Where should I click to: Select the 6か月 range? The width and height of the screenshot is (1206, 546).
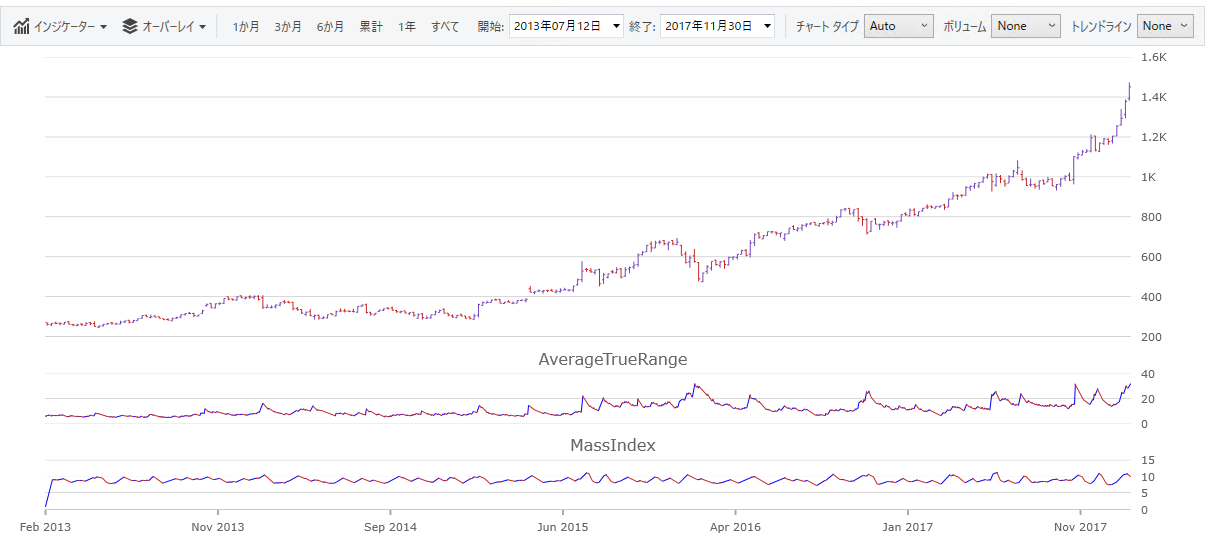[330, 26]
